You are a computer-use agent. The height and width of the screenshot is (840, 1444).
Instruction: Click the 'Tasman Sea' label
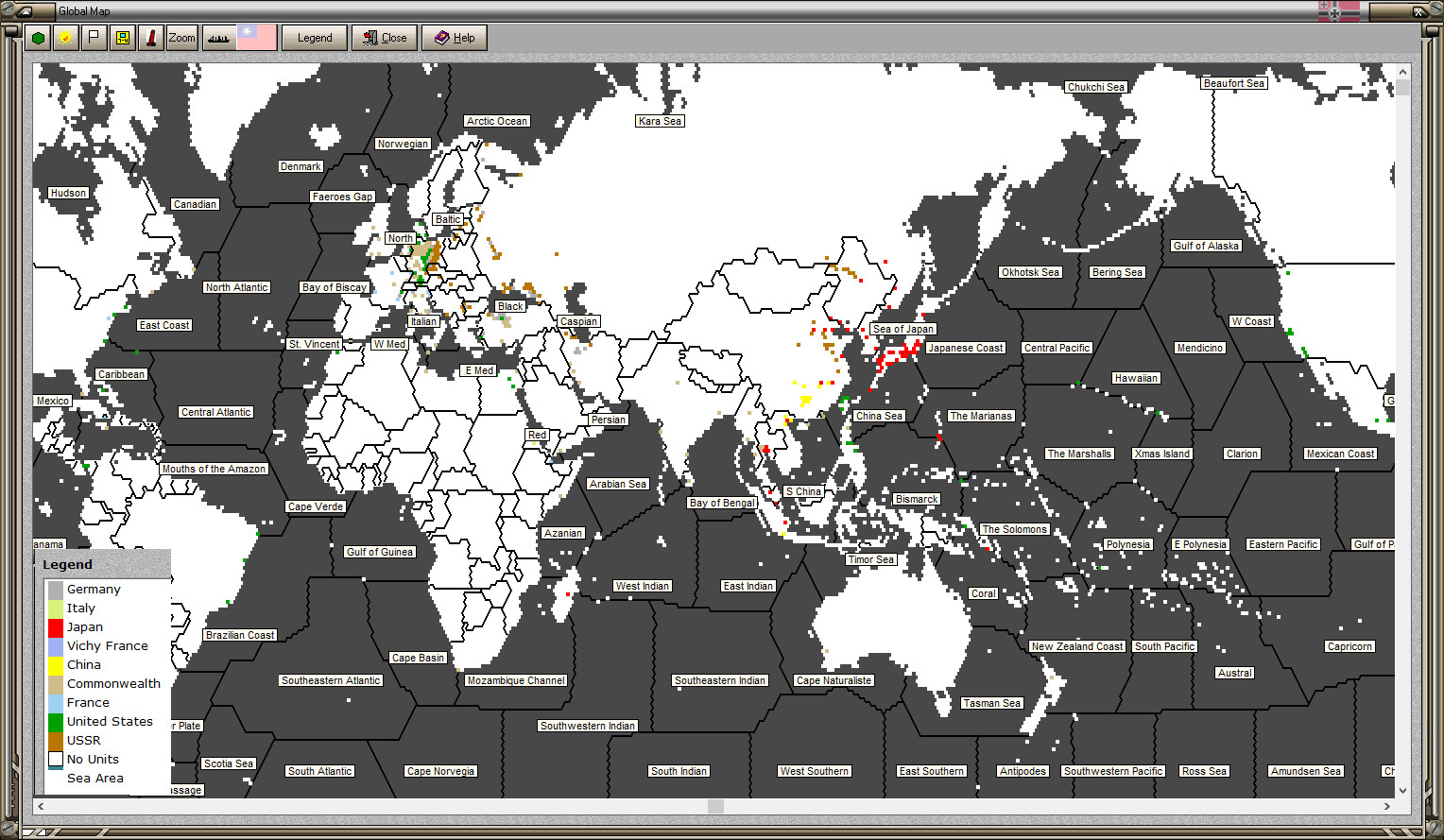point(992,703)
